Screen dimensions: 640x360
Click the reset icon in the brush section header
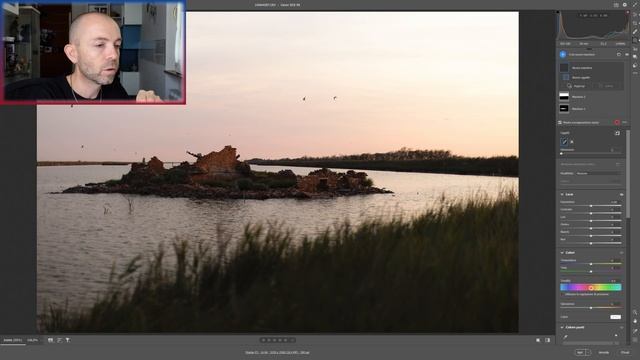tap(617, 133)
